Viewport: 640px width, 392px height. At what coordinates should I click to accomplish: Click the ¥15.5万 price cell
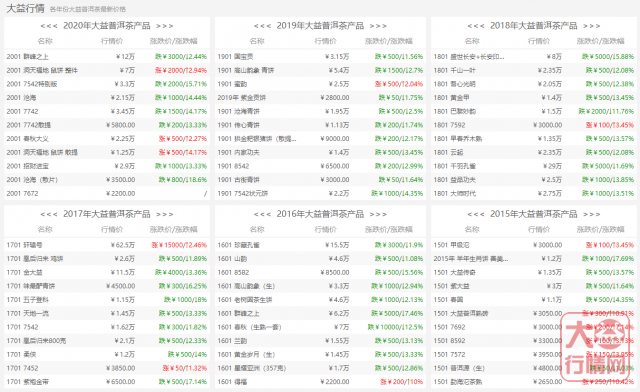click(x=337, y=245)
